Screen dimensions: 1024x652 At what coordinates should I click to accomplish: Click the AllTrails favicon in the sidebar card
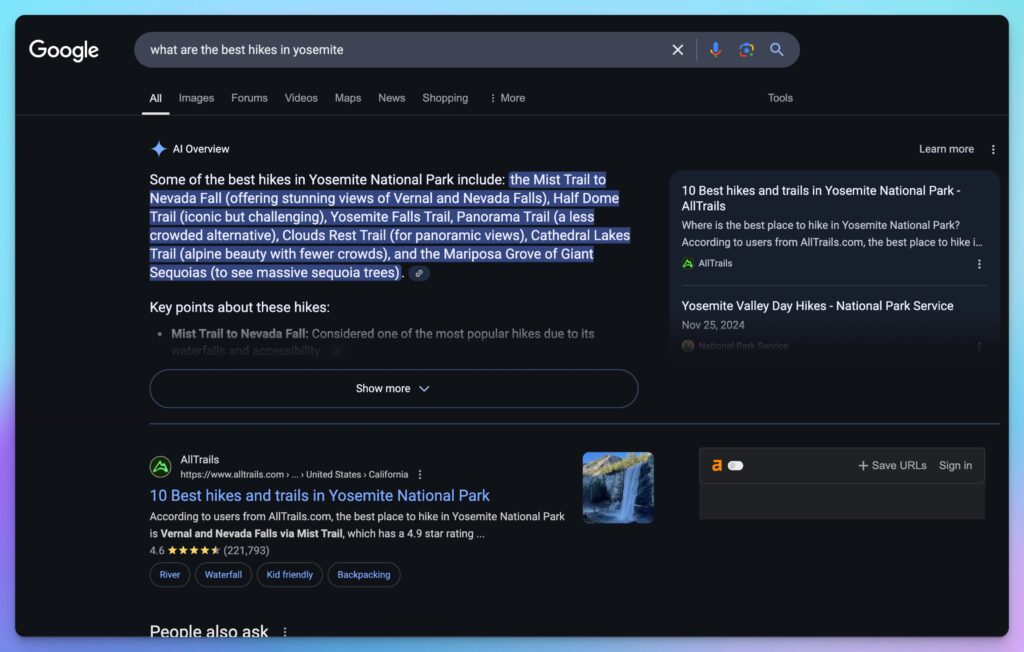[687, 264]
